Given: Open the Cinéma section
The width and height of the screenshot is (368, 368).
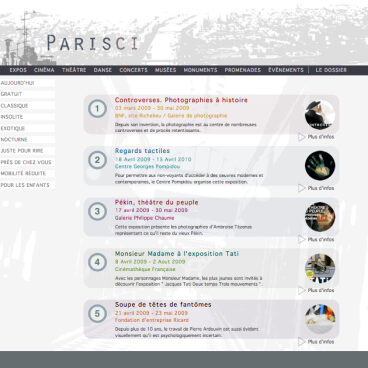Looking at the screenshot, I should (44, 70).
